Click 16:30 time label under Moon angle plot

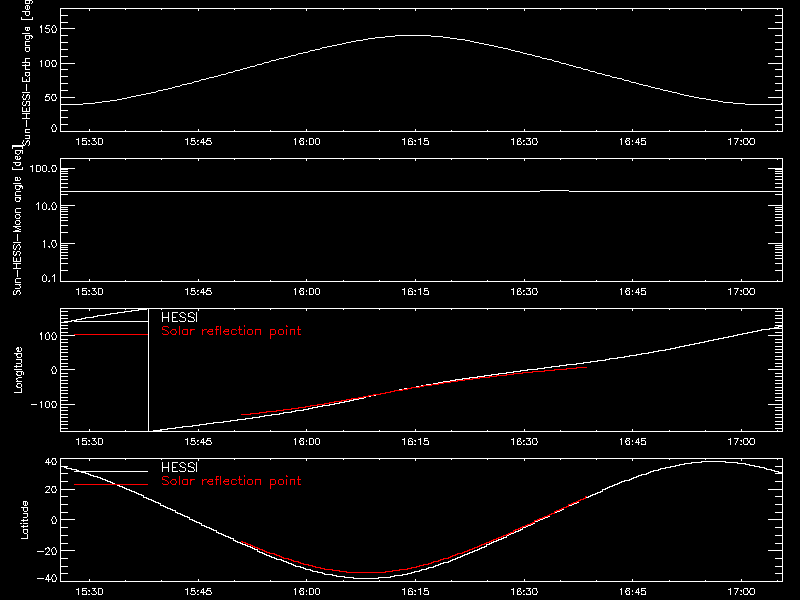(524, 291)
